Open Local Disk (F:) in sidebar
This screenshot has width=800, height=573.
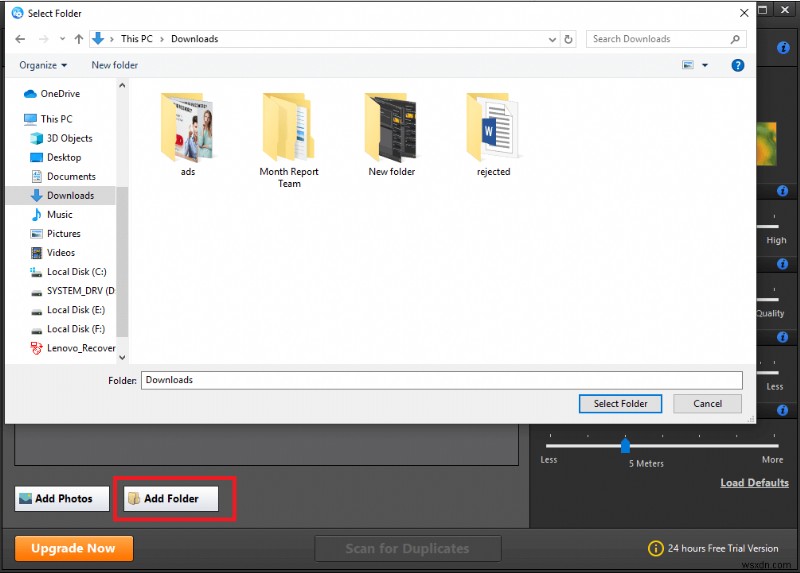(x=76, y=329)
